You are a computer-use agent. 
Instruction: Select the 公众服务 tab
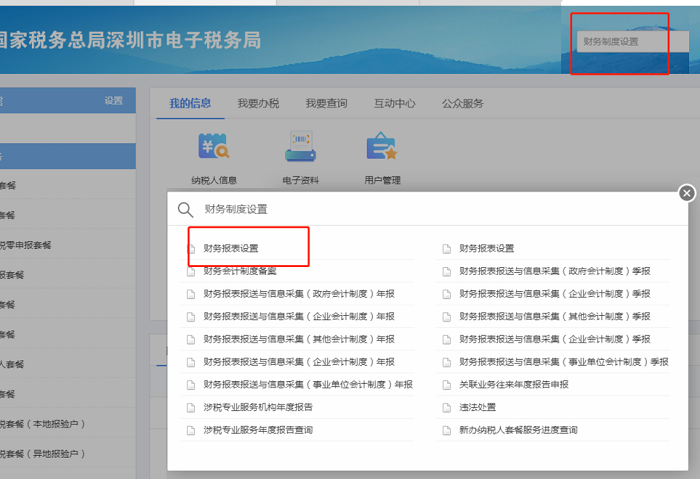coord(462,103)
